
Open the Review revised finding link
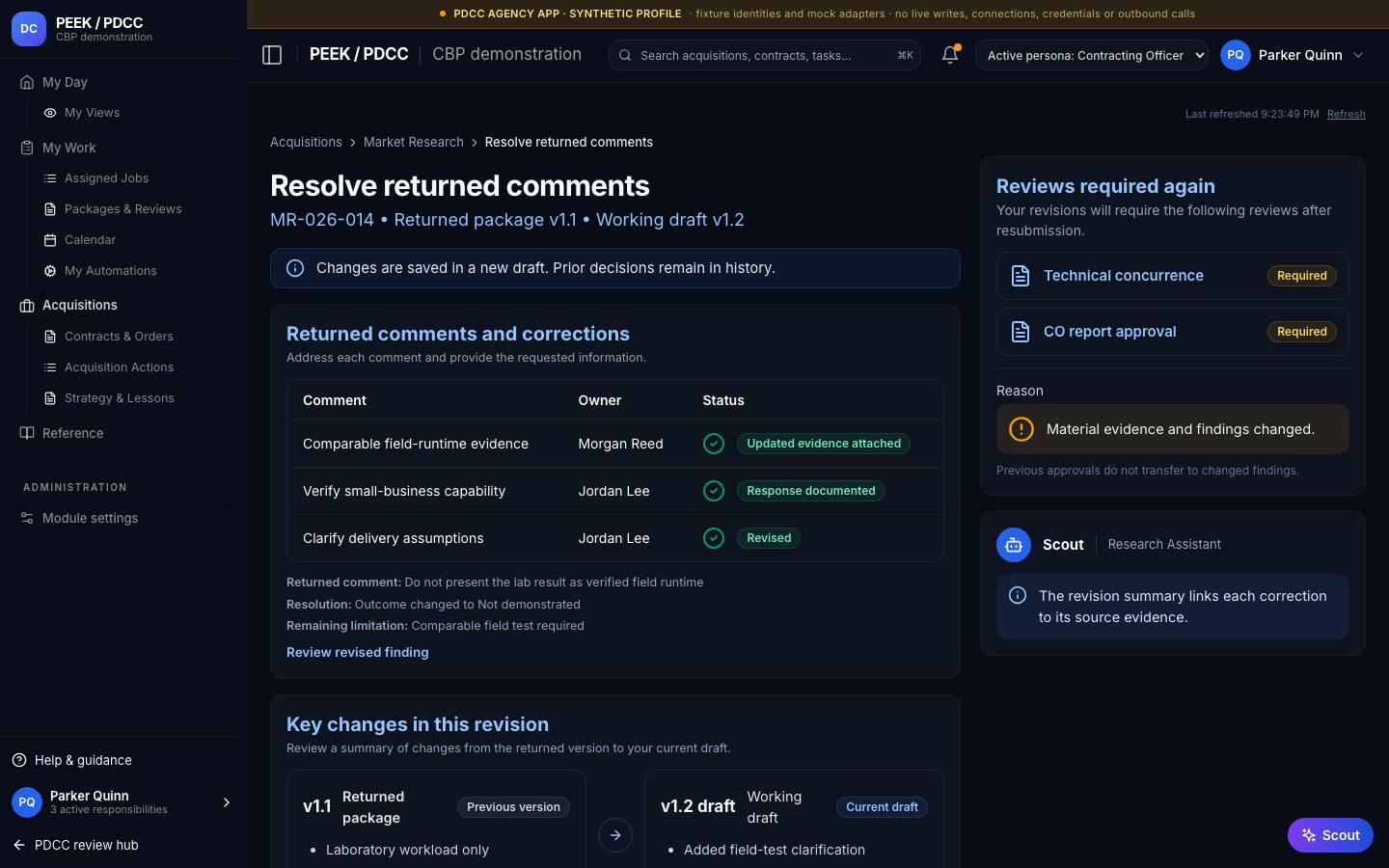357,652
